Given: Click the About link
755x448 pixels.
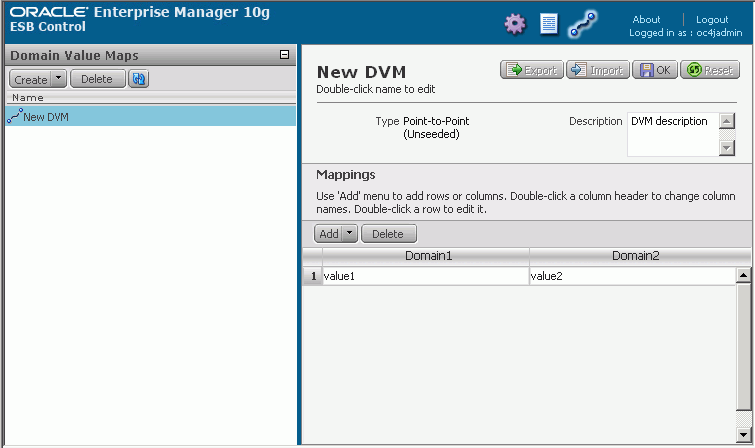Looking at the screenshot, I should click(646, 19).
